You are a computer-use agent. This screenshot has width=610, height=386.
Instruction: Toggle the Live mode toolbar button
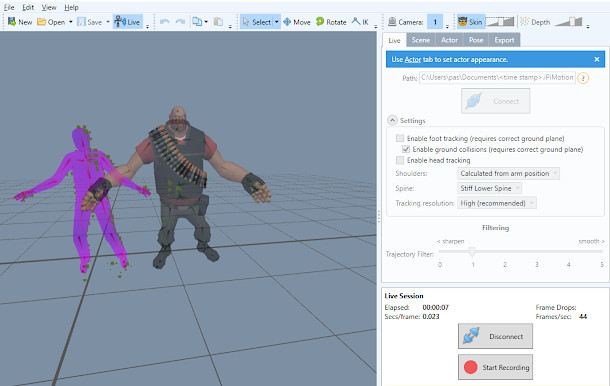point(128,22)
